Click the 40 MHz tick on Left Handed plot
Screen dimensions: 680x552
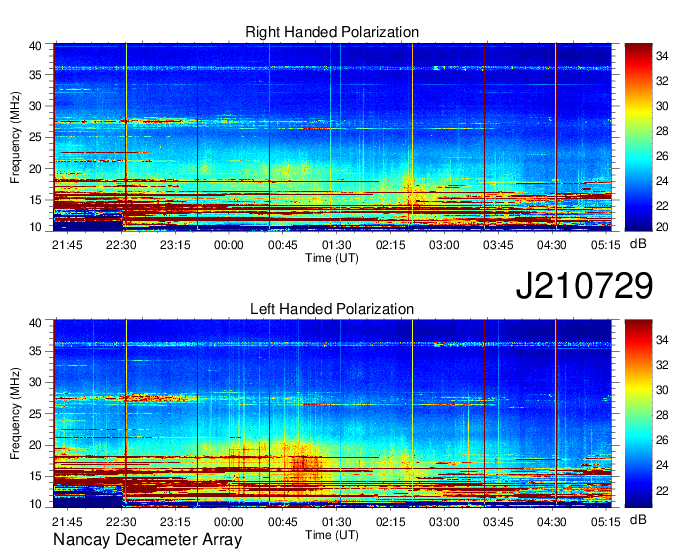coord(35,323)
